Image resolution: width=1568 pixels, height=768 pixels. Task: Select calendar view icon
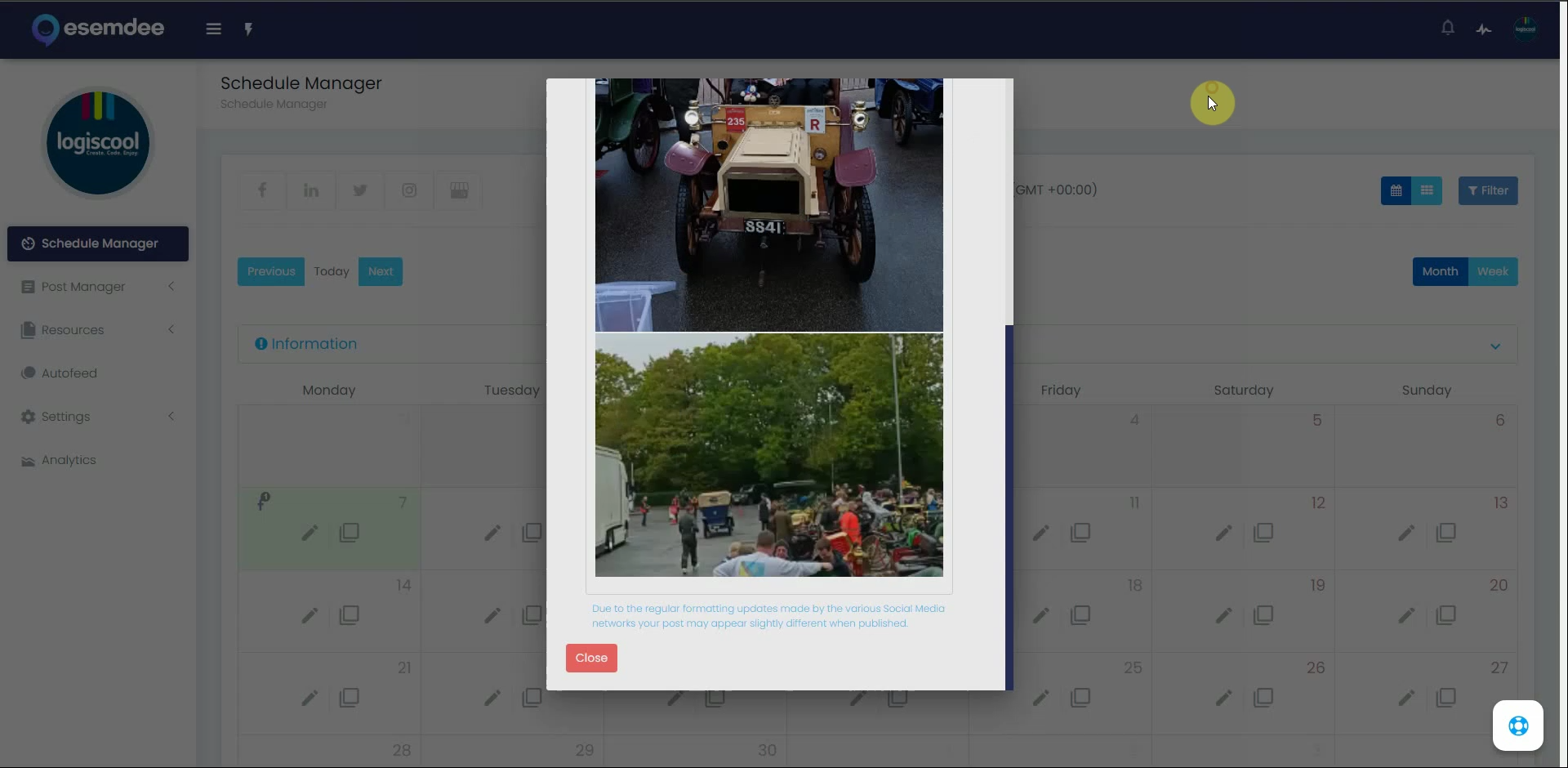(1396, 190)
